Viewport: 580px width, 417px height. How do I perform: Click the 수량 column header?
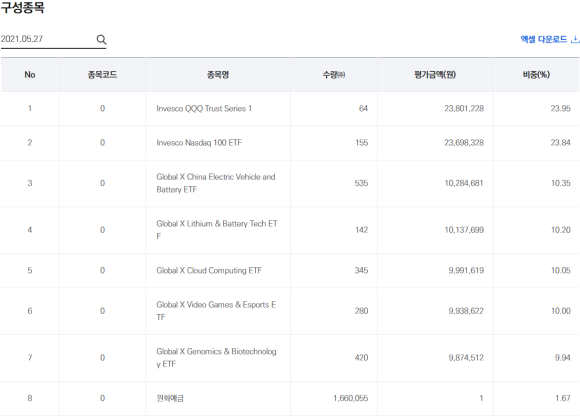[x=334, y=75]
